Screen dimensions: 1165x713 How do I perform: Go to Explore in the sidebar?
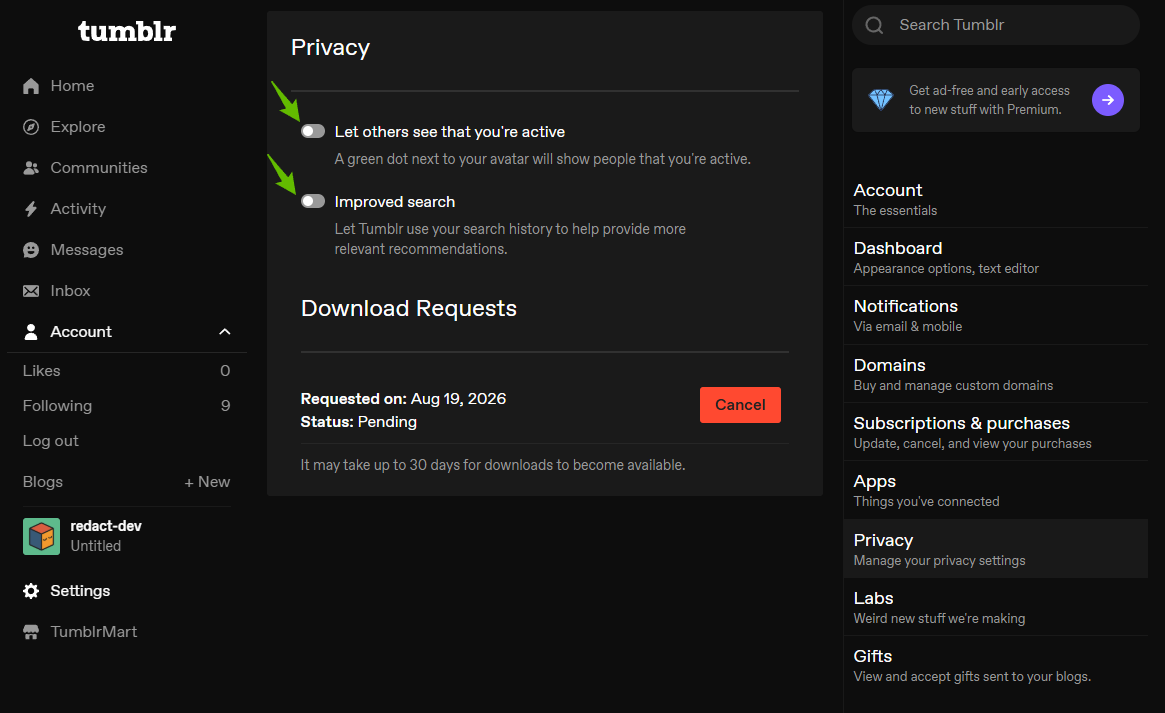pyautogui.click(x=78, y=127)
